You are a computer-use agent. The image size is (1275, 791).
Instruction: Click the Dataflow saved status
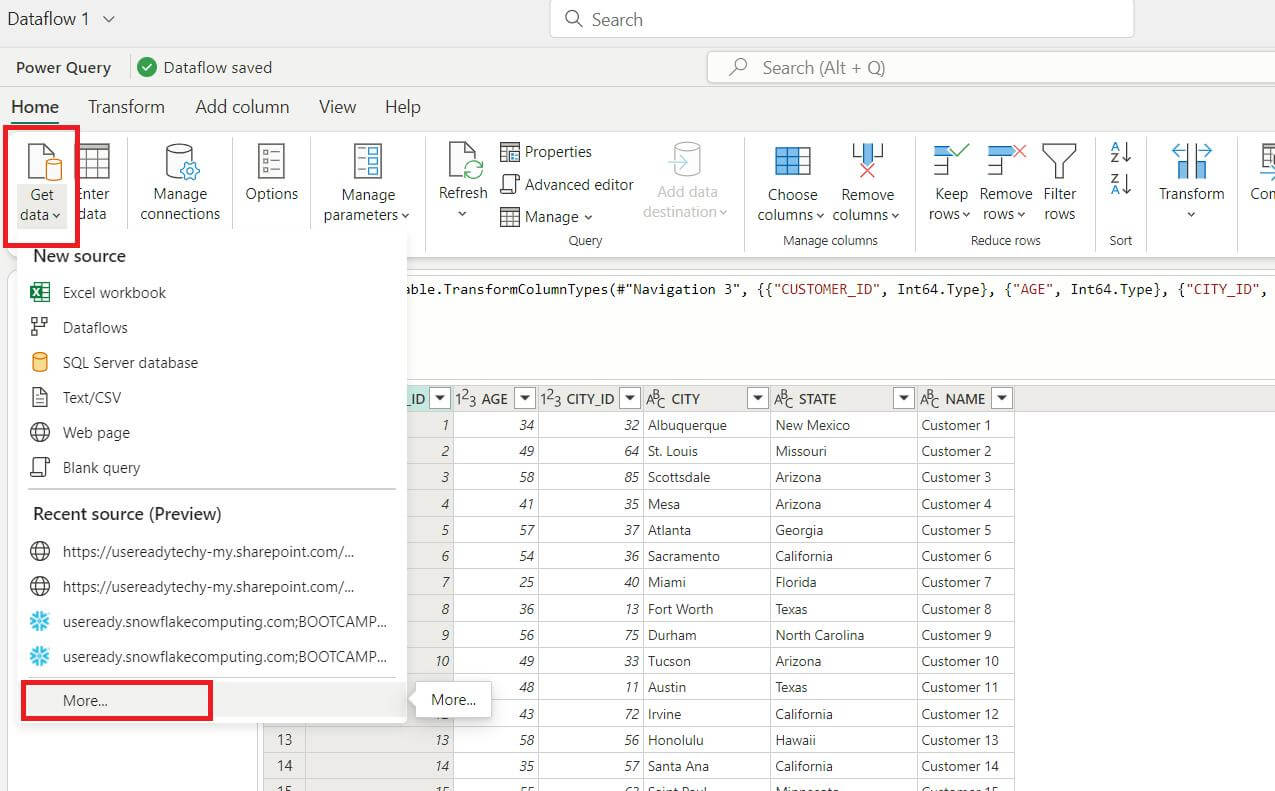pyautogui.click(x=205, y=68)
